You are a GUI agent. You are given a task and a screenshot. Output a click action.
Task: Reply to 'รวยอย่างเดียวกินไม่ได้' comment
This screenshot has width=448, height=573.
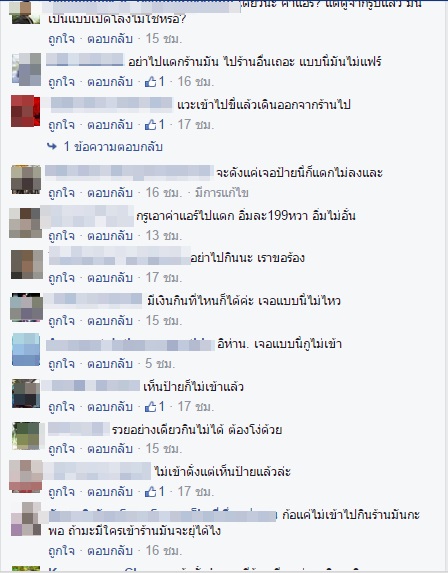click(x=110, y=448)
